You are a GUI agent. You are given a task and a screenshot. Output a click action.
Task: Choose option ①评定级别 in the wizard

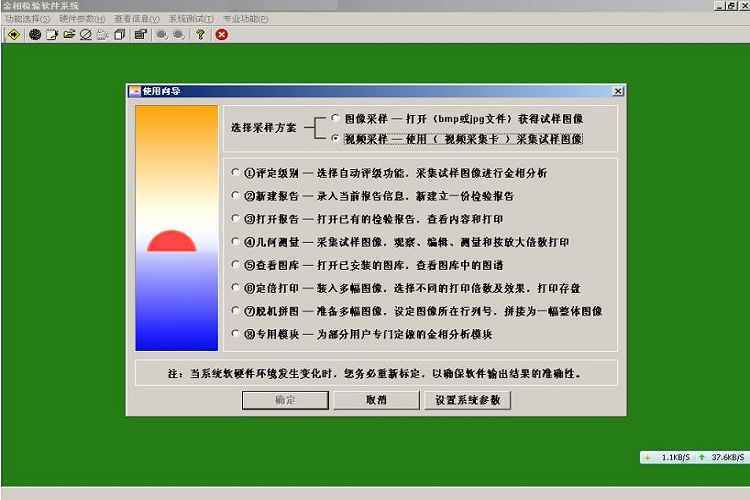click(x=235, y=172)
